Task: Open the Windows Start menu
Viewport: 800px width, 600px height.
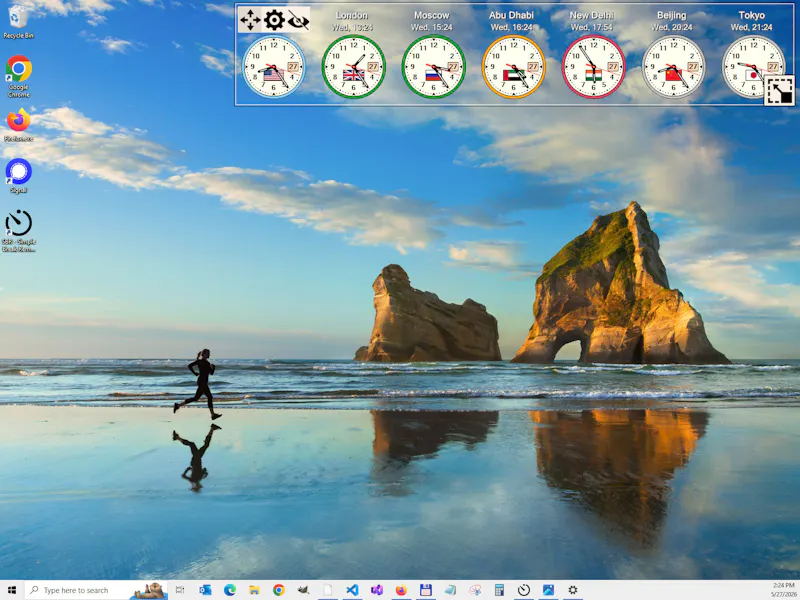Action: tap(12, 590)
